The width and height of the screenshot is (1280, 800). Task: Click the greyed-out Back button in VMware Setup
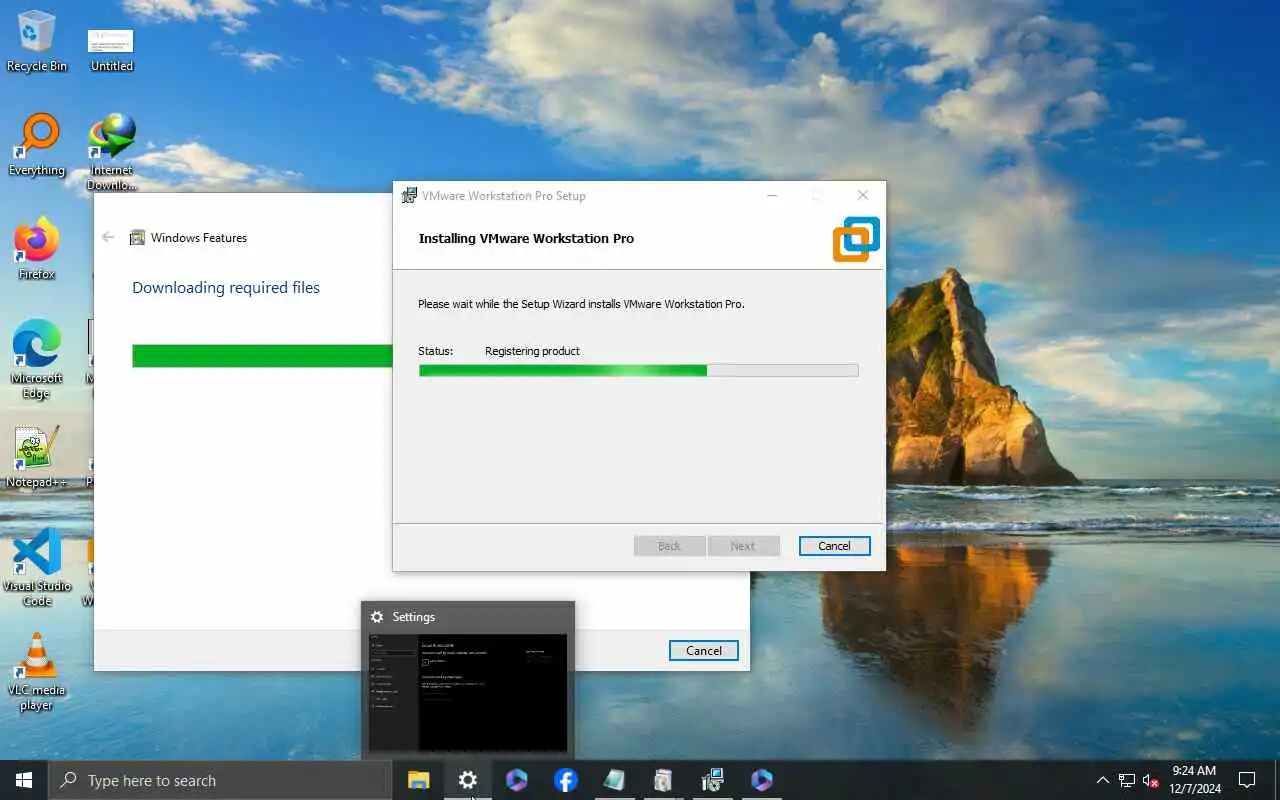(x=669, y=546)
